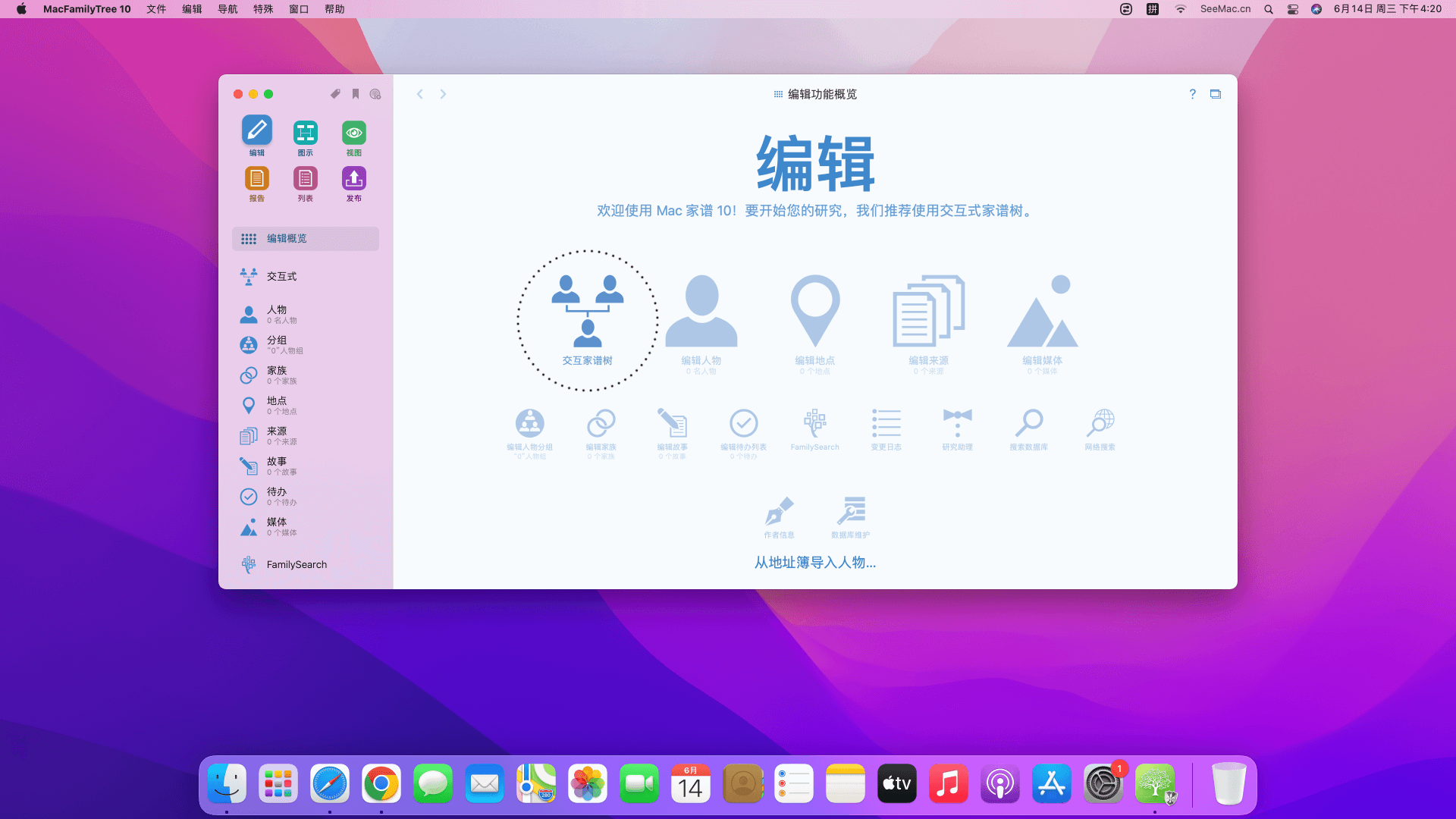Open the 研究助理 research assistant icon

(x=957, y=423)
